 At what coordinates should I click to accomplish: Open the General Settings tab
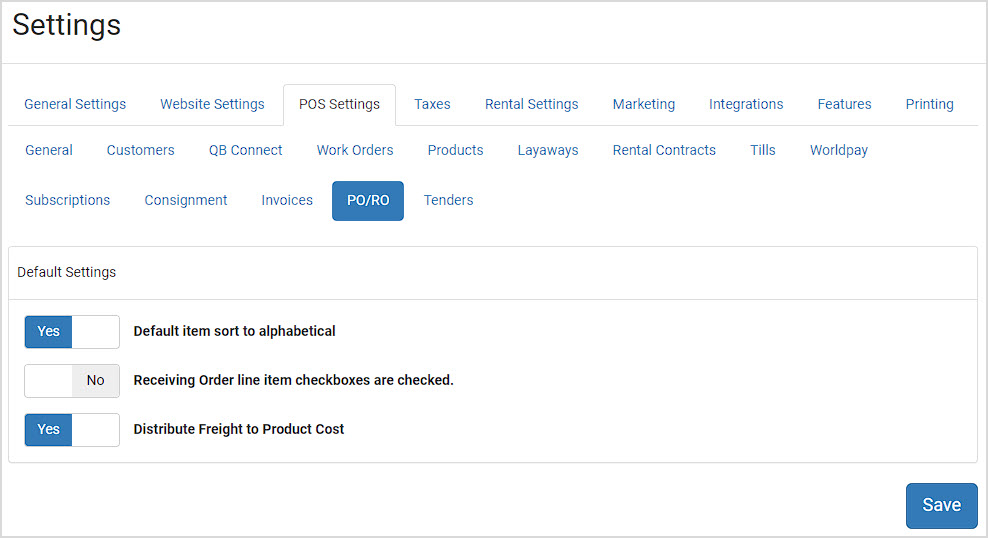point(75,105)
